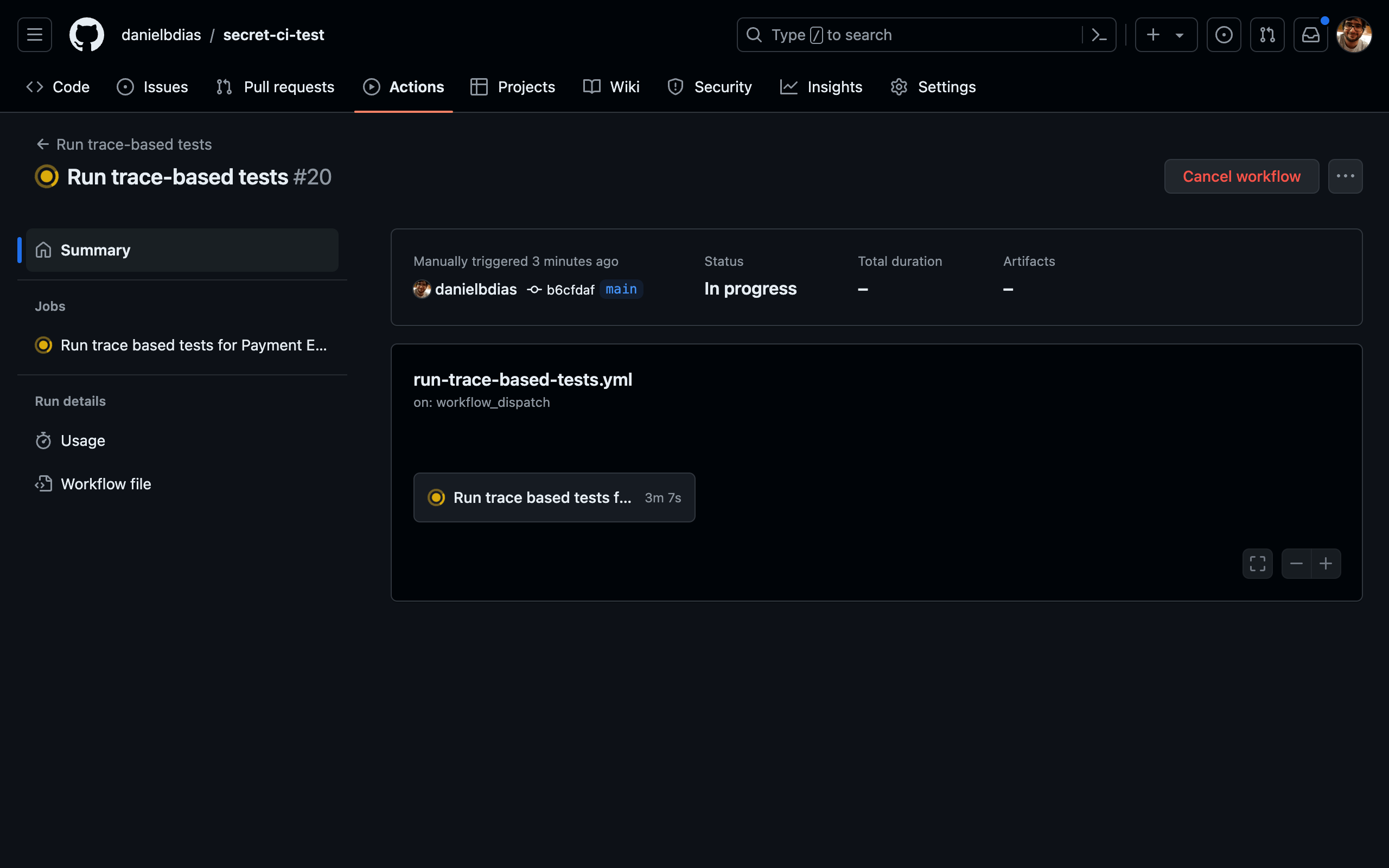Expand the create new plus dropdown
The height and width of the screenshot is (868, 1389).
point(1165,35)
